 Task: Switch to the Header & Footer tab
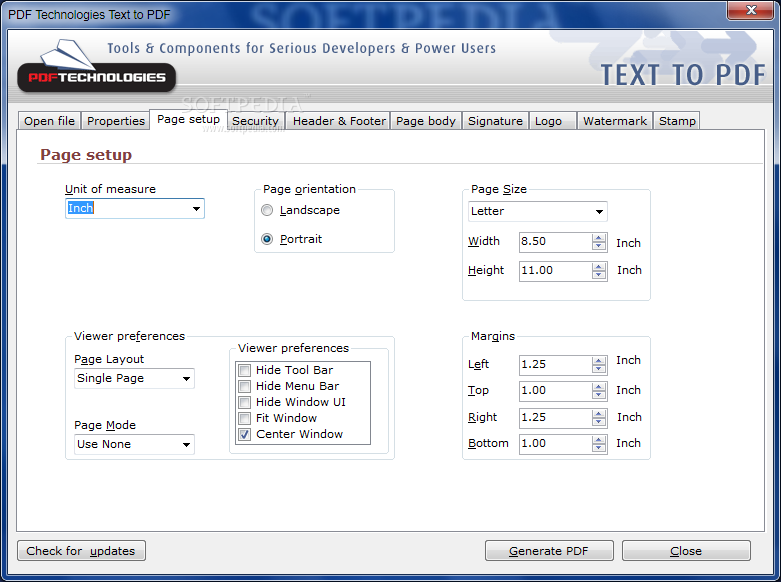coord(339,121)
